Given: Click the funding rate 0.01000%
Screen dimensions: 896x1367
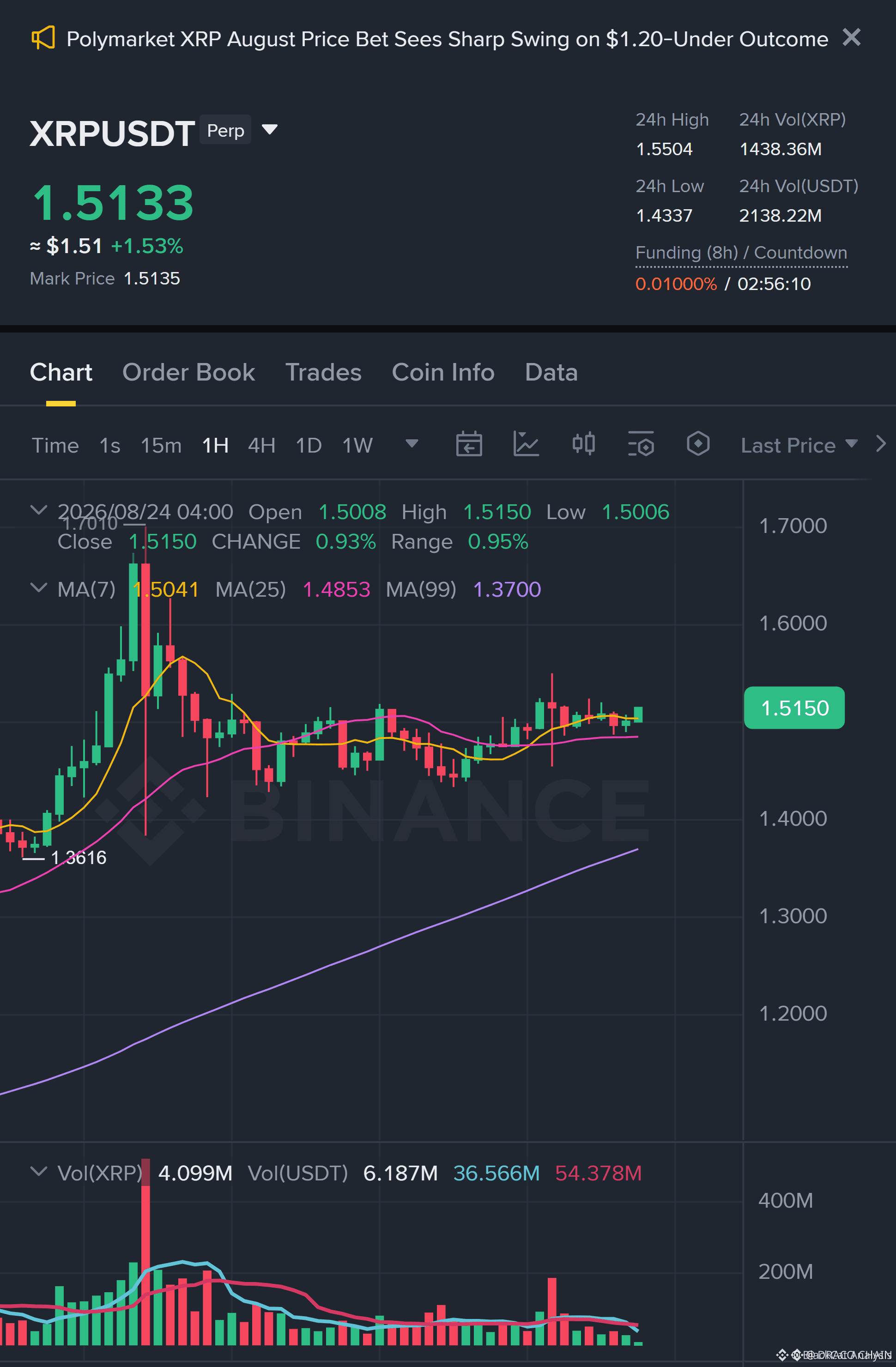Looking at the screenshot, I should [x=676, y=284].
